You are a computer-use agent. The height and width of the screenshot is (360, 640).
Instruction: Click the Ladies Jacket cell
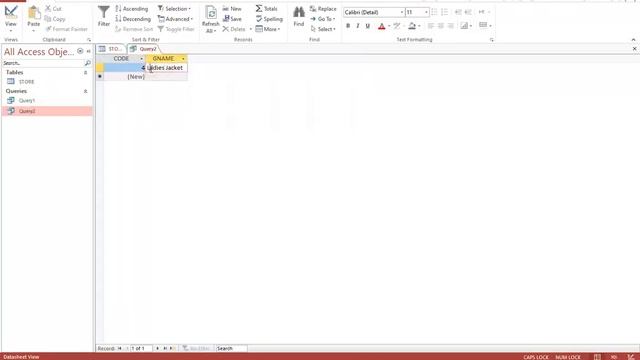click(x=167, y=68)
